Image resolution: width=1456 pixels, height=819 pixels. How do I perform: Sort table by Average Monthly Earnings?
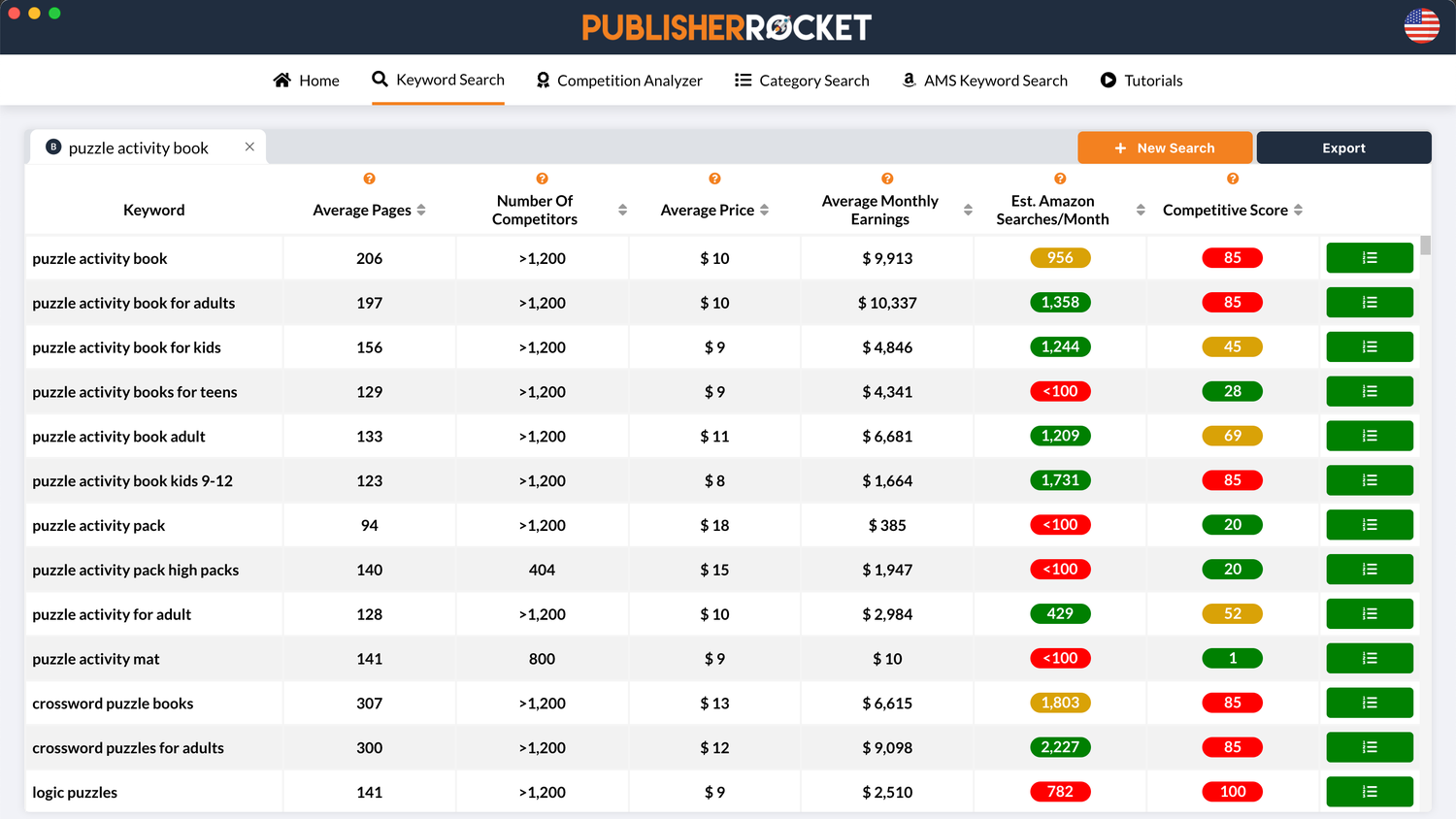point(968,210)
